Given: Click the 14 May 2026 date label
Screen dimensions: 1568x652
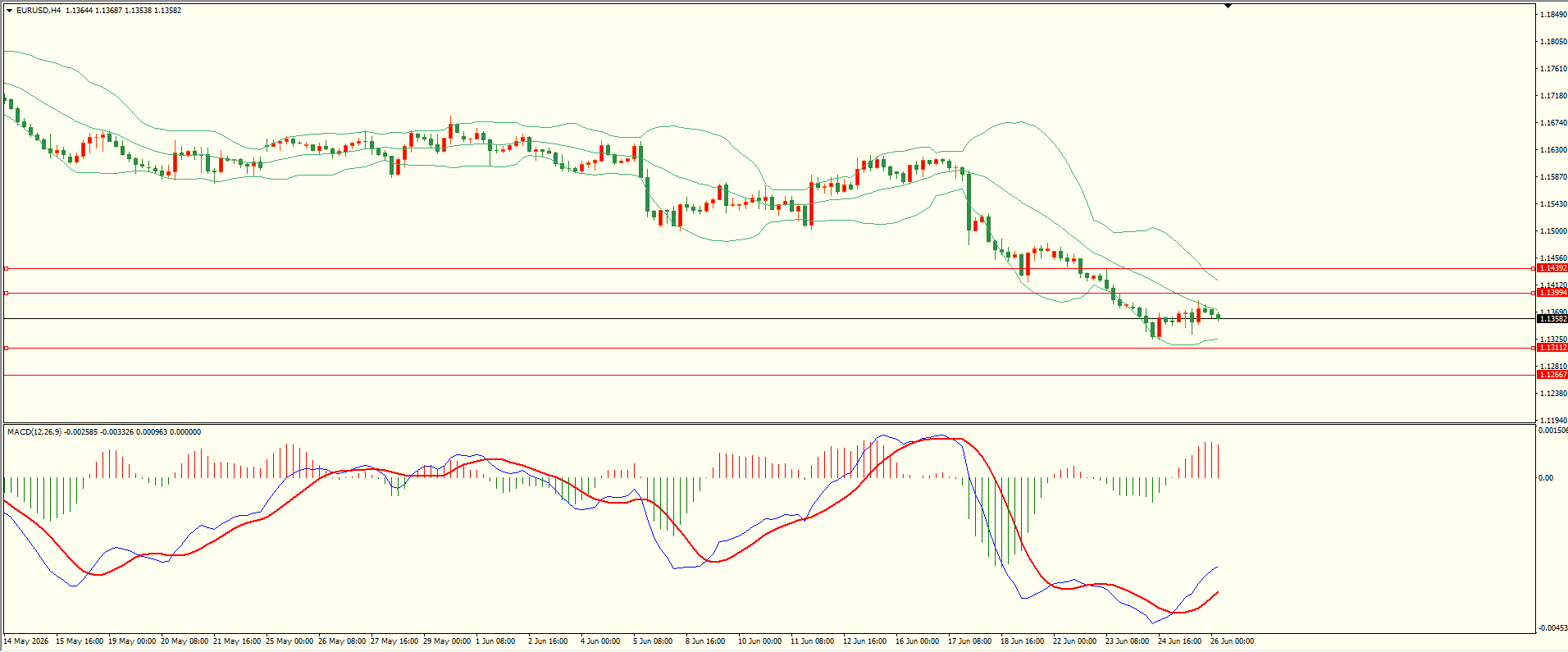Looking at the screenshot, I should 26,641.
